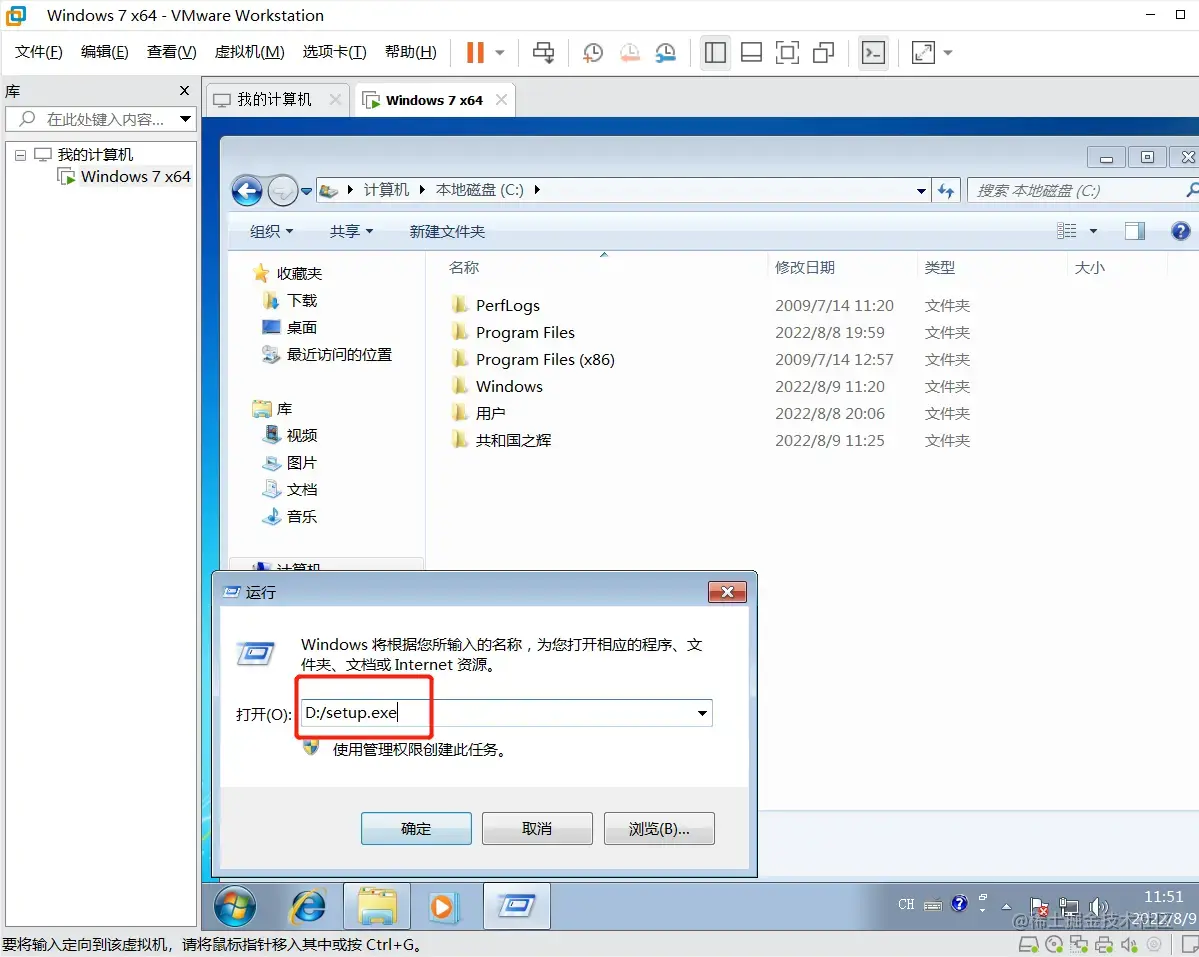The image size is (1199, 957).
Task: Click the Explorer back arrow button
Action: pos(247,190)
